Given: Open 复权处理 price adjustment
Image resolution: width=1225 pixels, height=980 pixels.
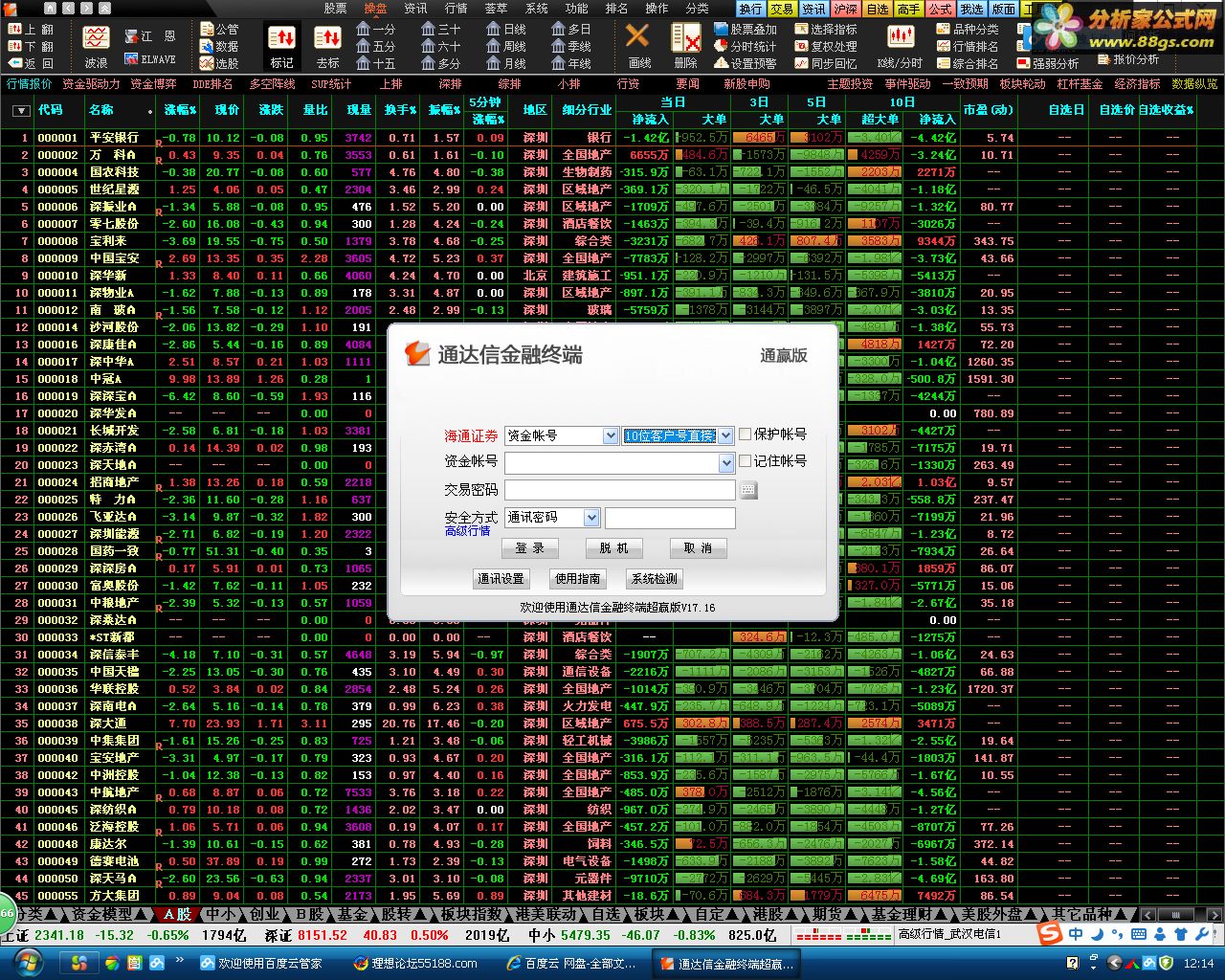Looking at the screenshot, I should point(826,46).
